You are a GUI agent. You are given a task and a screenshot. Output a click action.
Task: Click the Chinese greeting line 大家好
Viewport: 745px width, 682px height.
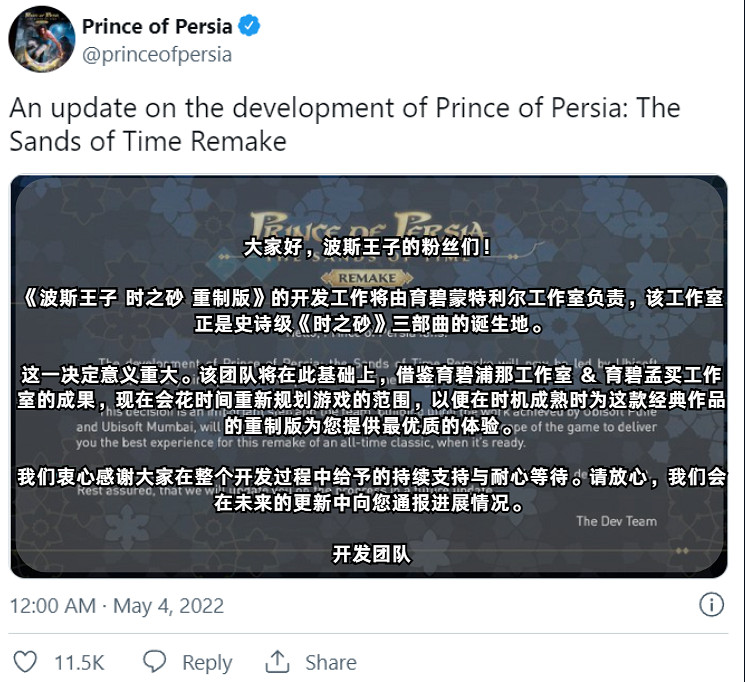pos(368,246)
